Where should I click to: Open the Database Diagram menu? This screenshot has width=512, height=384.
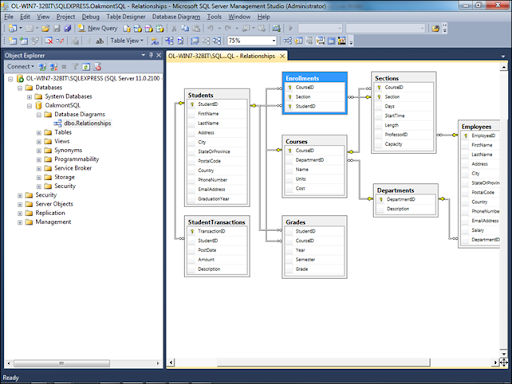176,17
